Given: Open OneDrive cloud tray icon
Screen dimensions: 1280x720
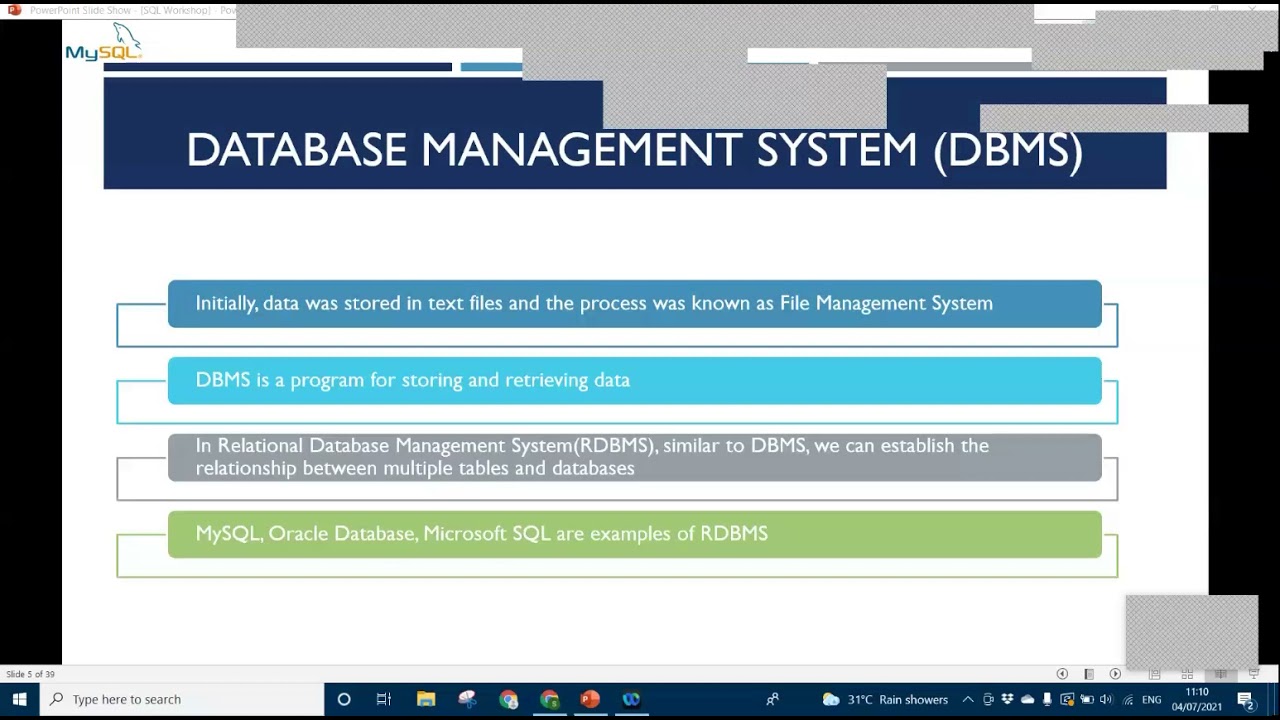Looking at the screenshot, I should point(1027,699).
